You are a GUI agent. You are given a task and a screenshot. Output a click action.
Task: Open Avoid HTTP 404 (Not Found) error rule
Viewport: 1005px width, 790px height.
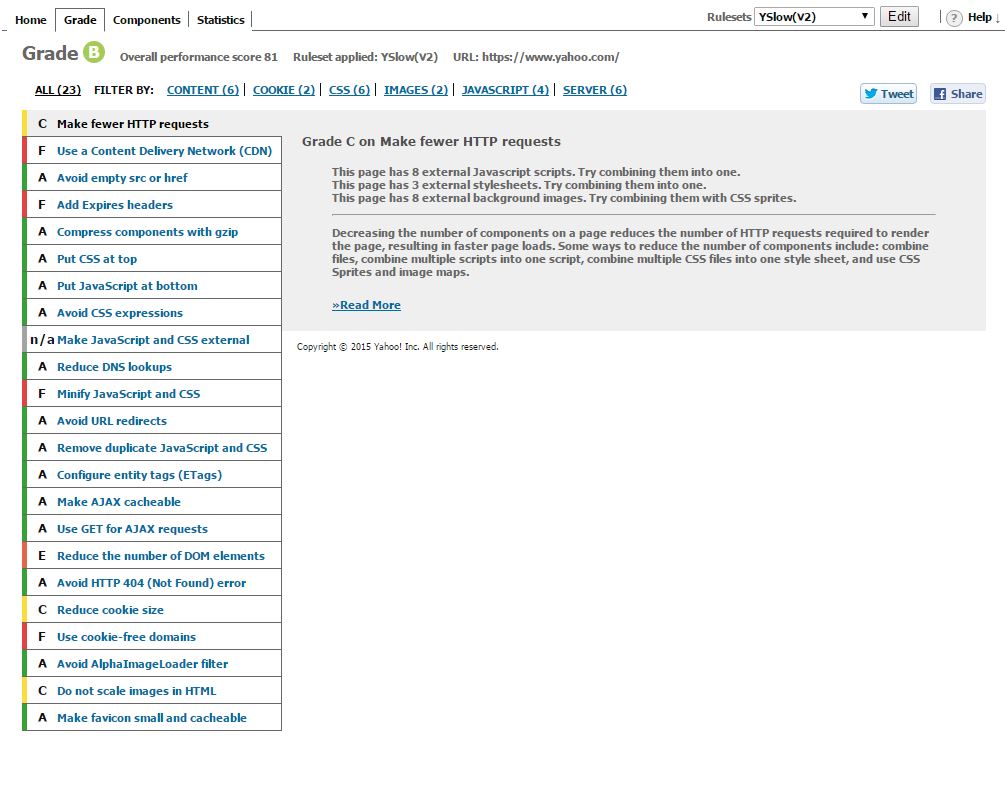[153, 582]
